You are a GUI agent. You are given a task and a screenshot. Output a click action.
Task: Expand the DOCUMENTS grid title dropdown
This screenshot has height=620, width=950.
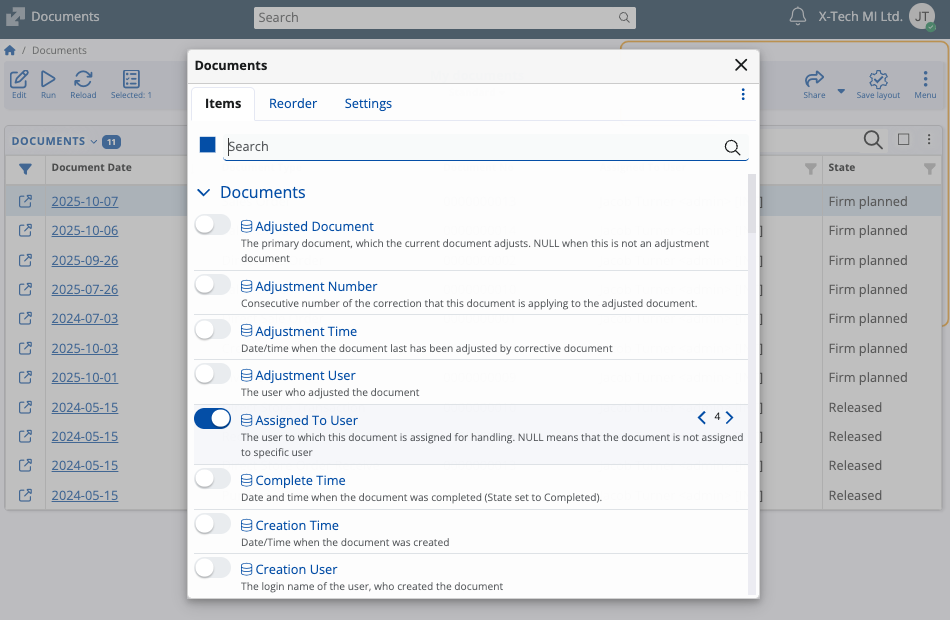point(94,141)
